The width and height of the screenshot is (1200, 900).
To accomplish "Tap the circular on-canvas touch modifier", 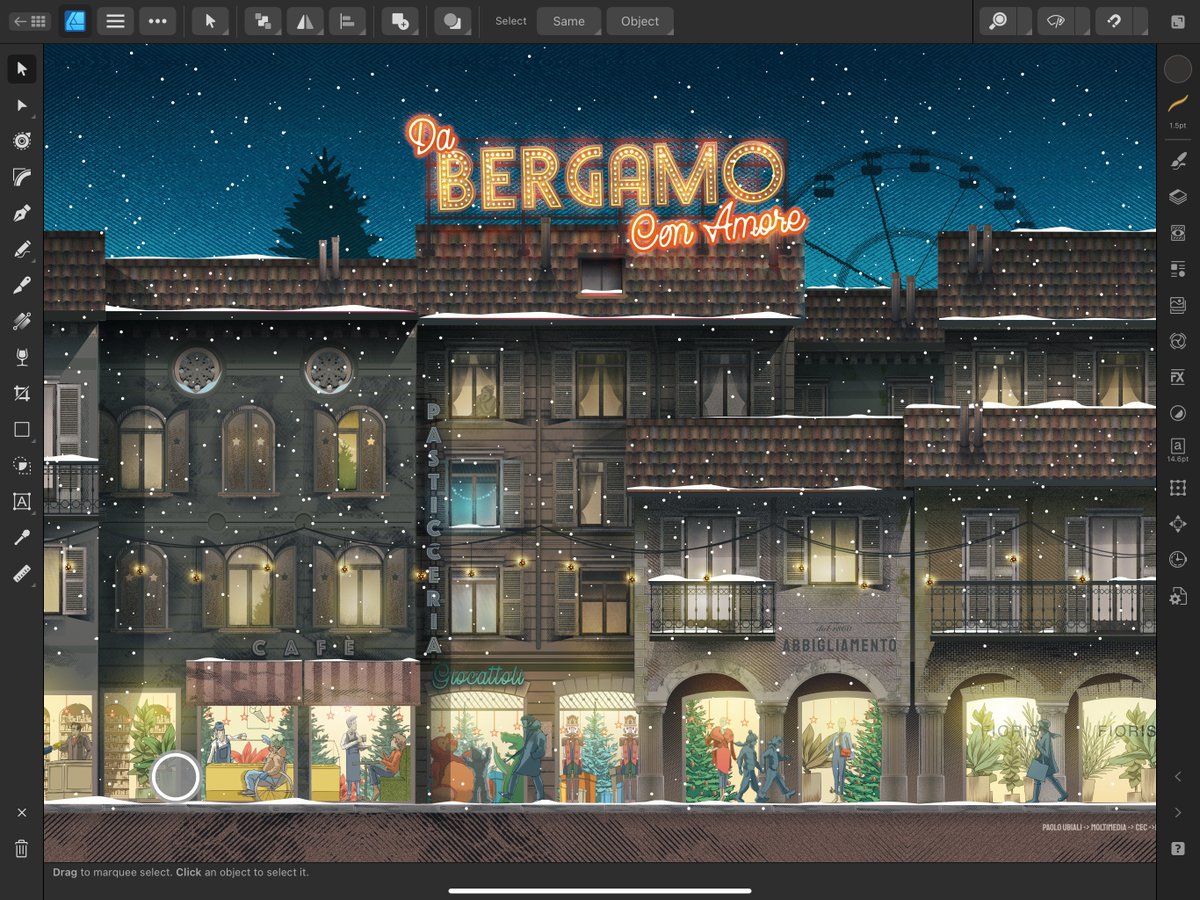I will (x=176, y=776).
